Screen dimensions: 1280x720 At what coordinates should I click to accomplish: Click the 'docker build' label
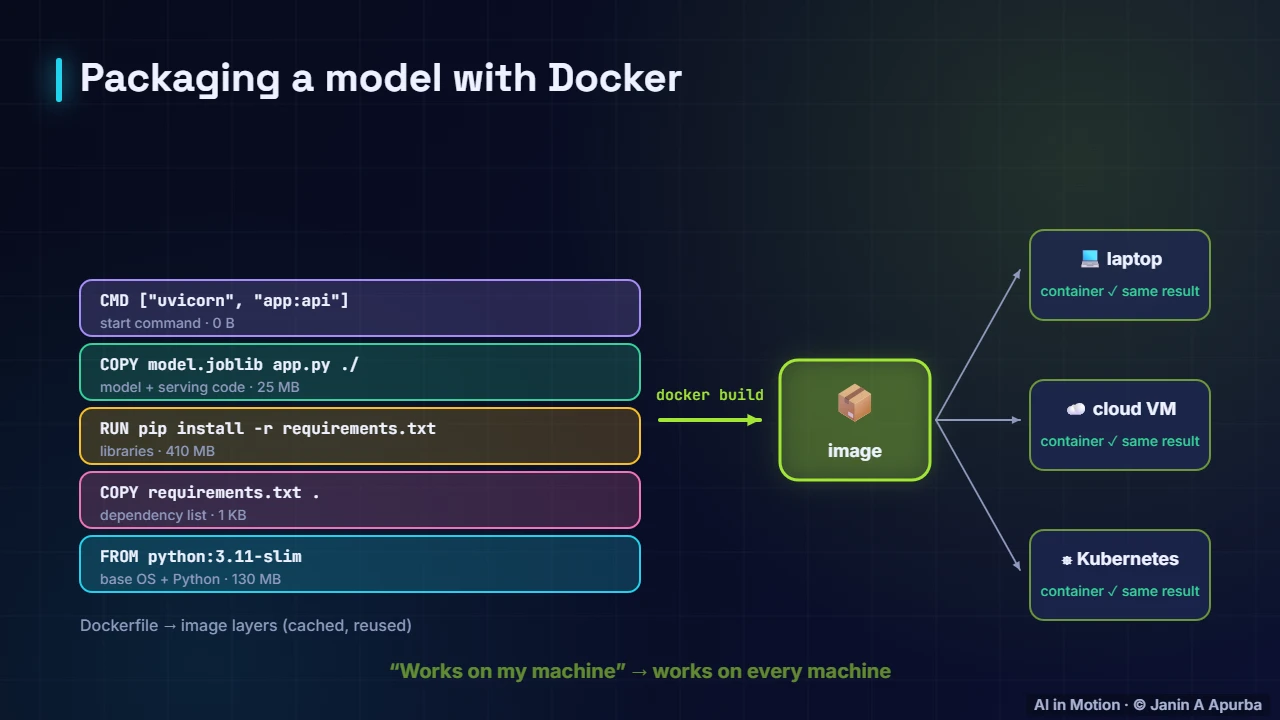point(710,395)
